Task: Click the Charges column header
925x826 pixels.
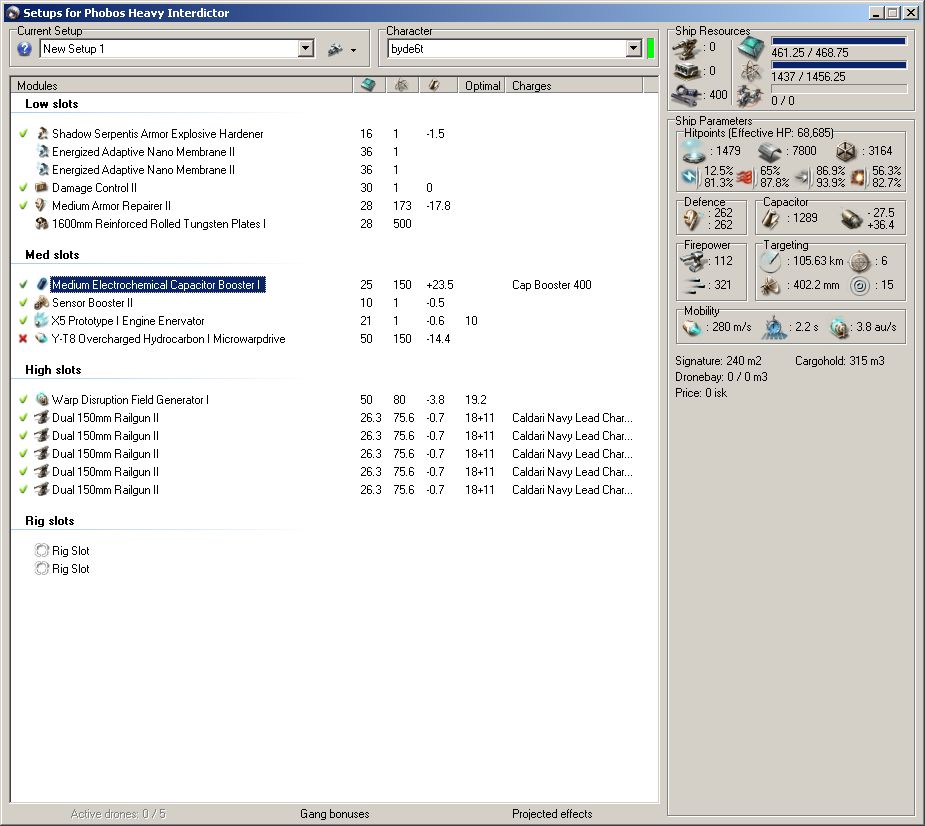Action: 574,86
